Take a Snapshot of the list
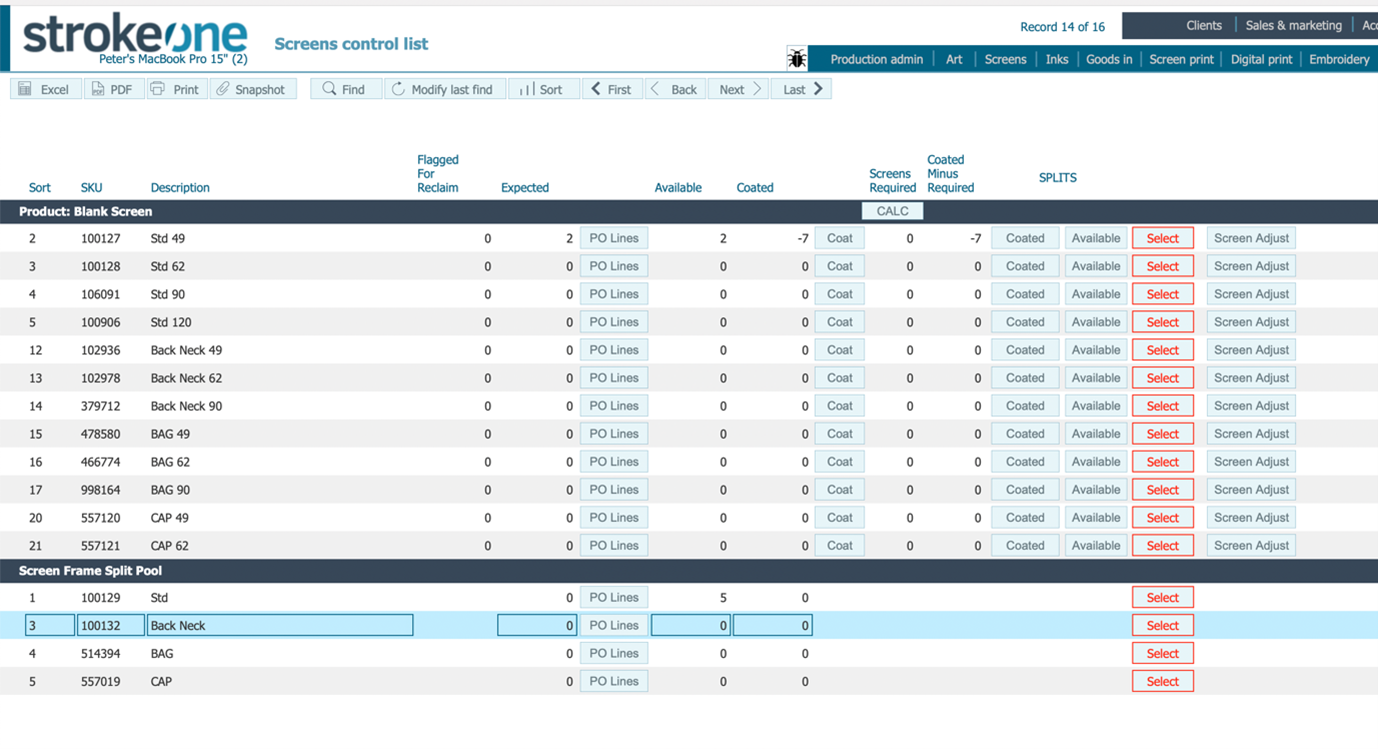 (252, 89)
